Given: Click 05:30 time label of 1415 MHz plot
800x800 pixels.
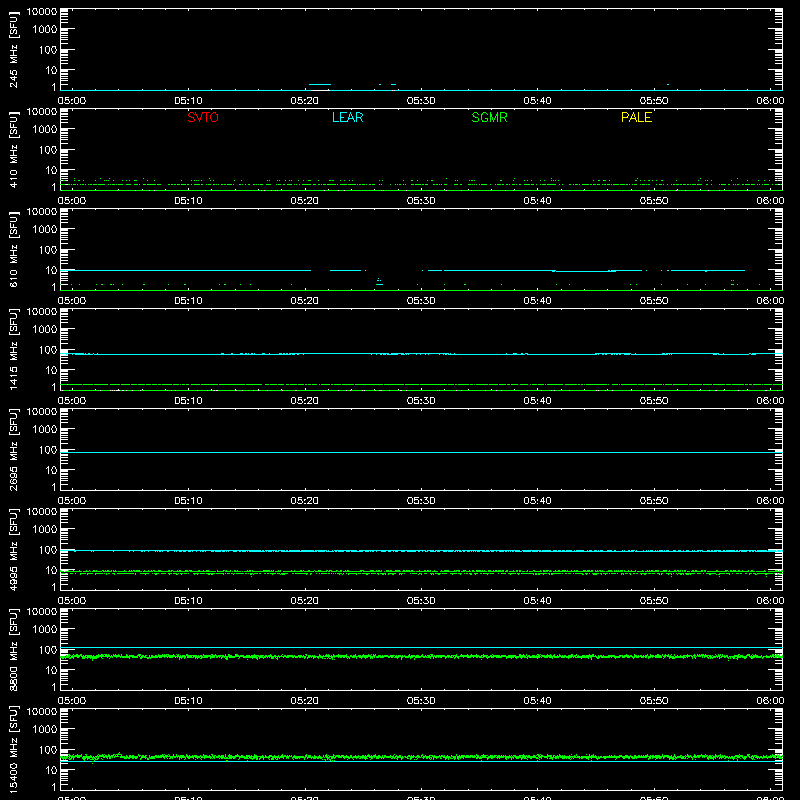Looking at the screenshot, I should pos(421,401).
